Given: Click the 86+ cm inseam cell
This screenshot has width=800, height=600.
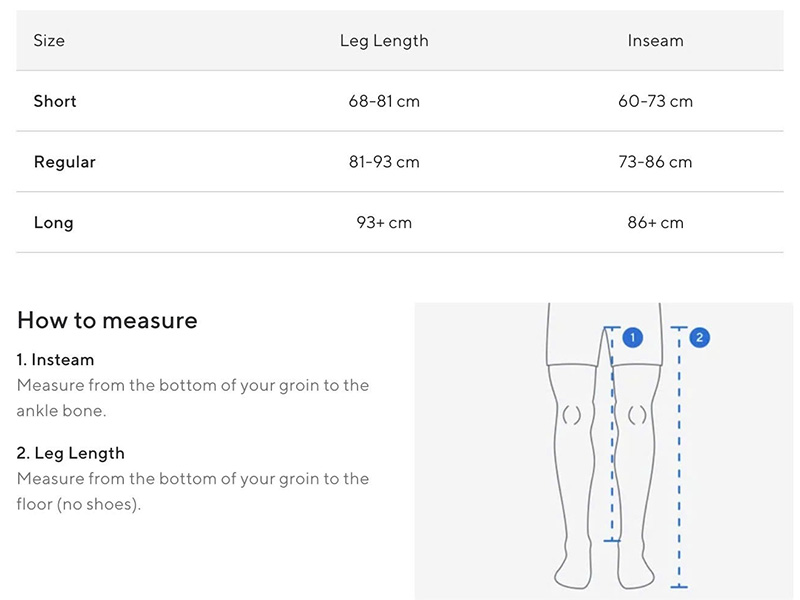Looking at the screenshot, I should pyautogui.click(x=656, y=222).
